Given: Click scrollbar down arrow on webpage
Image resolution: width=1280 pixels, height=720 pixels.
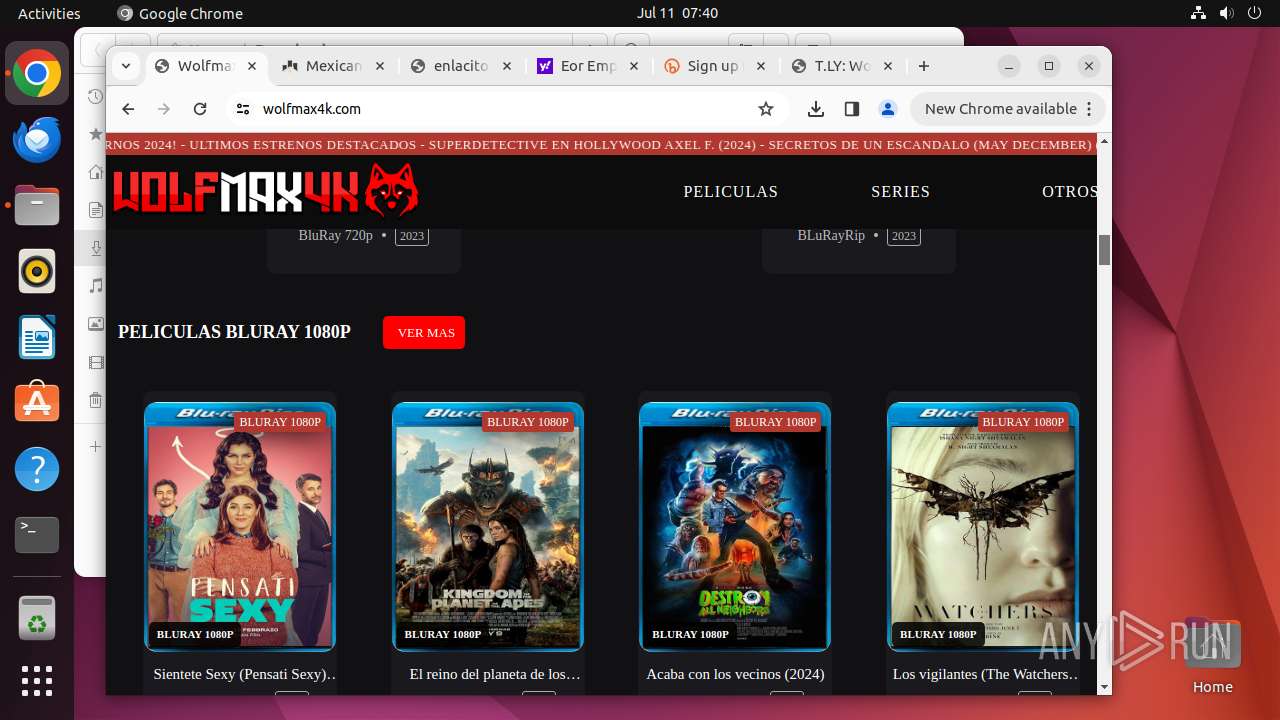Looking at the screenshot, I should click(1104, 687).
